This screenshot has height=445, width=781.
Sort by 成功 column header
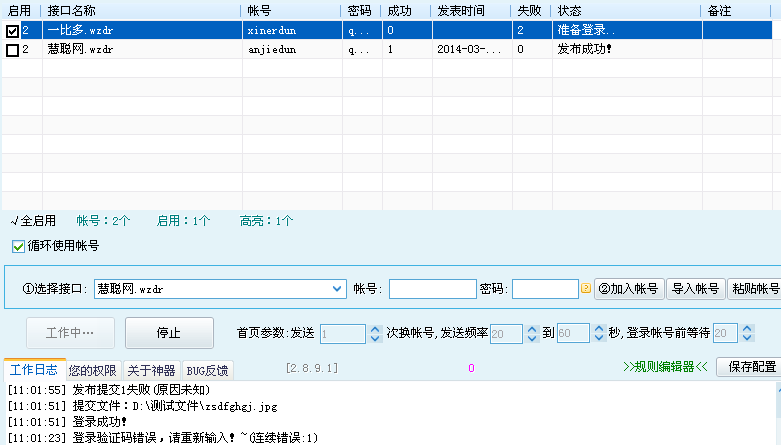pyautogui.click(x=406, y=10)
